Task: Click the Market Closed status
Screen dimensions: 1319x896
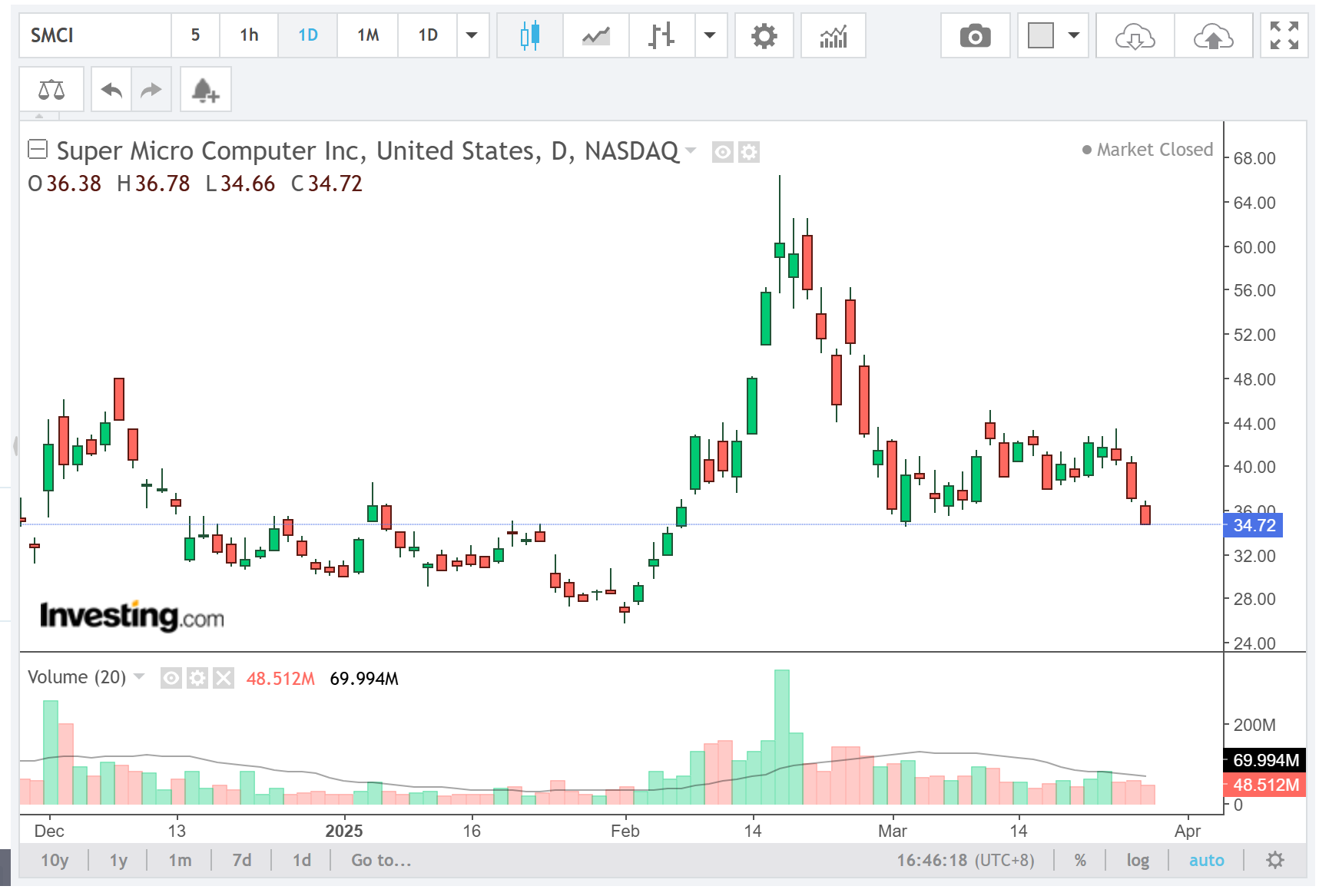Action: 1148,150
